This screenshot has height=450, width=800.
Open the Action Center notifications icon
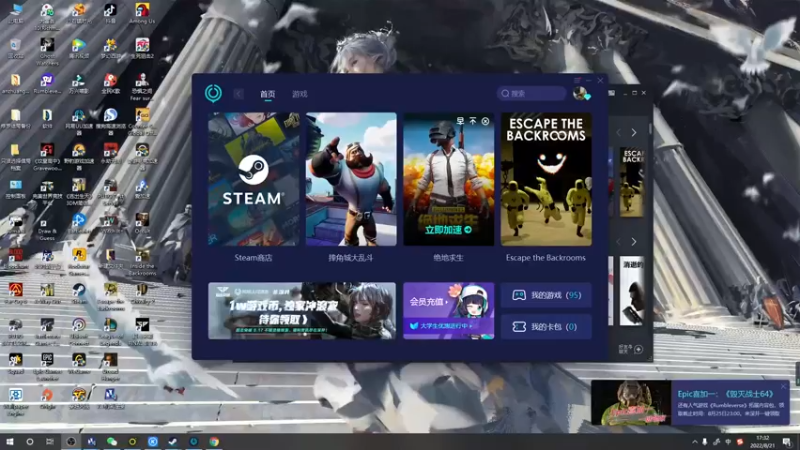click(787, 442)
